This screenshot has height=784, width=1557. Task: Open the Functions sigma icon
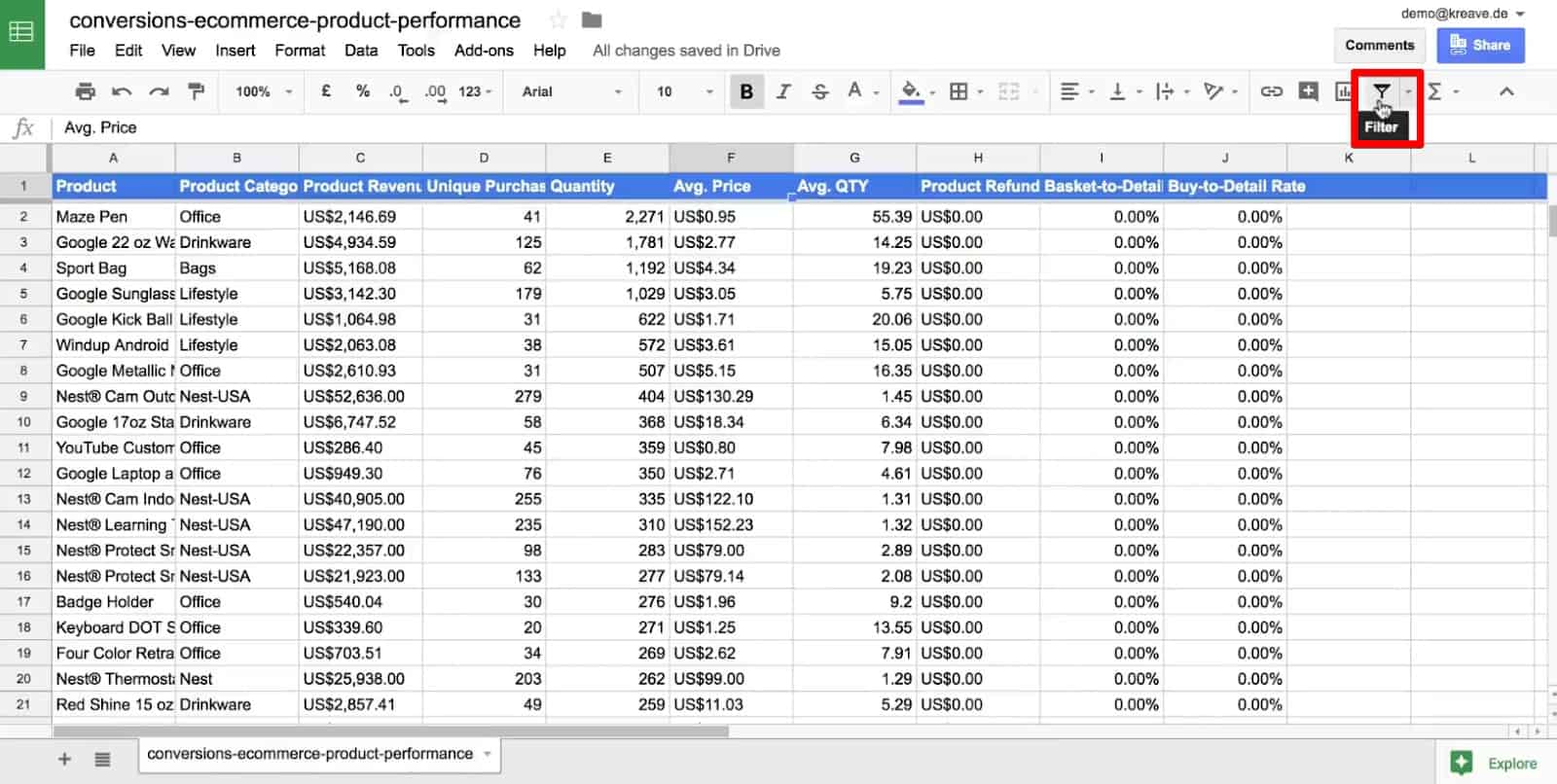click(1434, 91)
